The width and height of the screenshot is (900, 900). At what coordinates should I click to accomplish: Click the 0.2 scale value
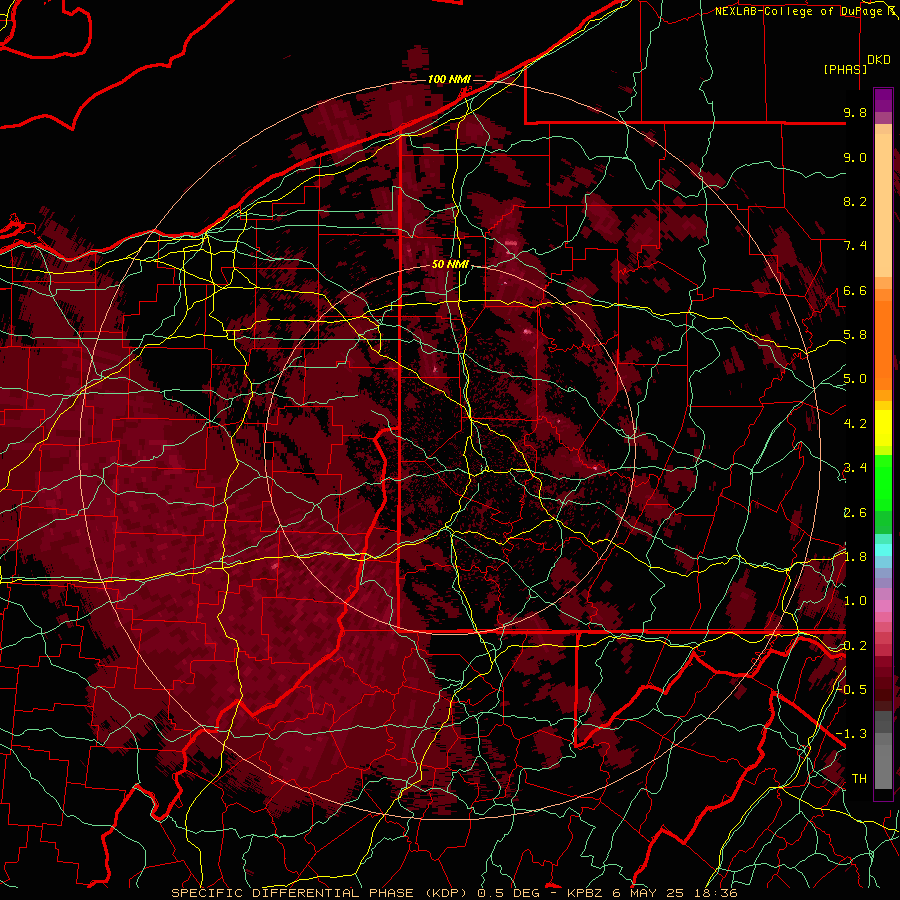coord(855,646)
